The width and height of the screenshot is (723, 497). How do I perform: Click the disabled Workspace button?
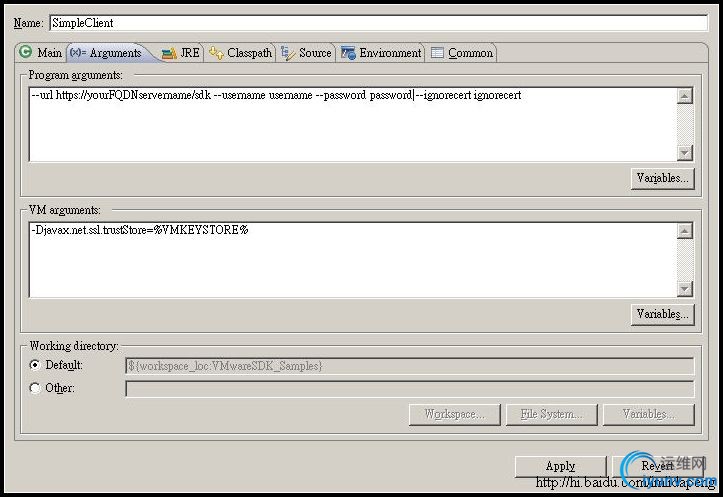click(454, 414)
